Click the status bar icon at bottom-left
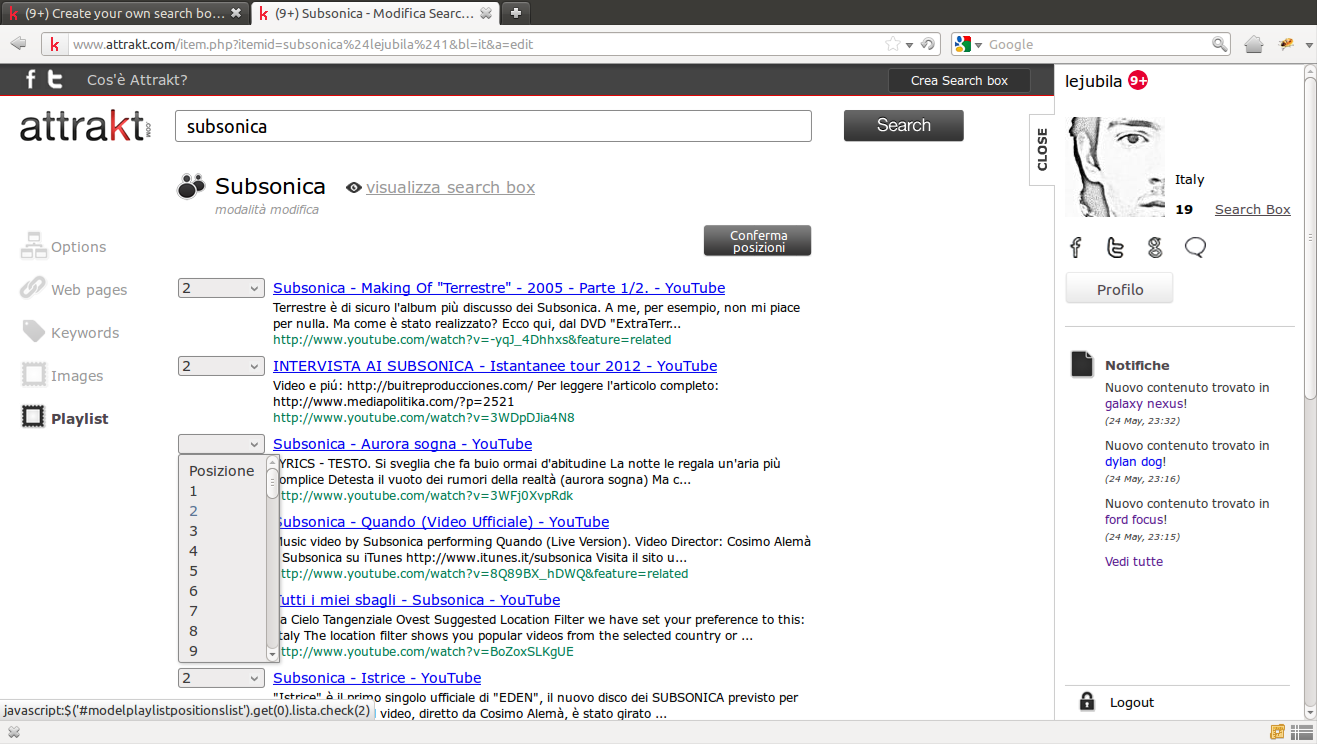 [14, 732]
